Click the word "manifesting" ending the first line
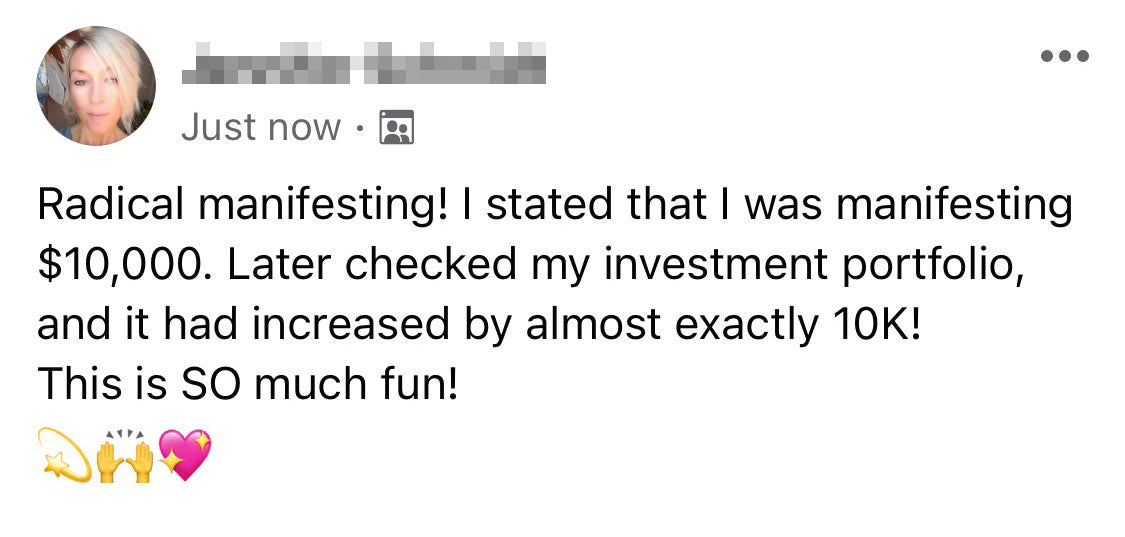Viewport: 1125px width, 537px height. pyautogui.click(x=953, y=205)
